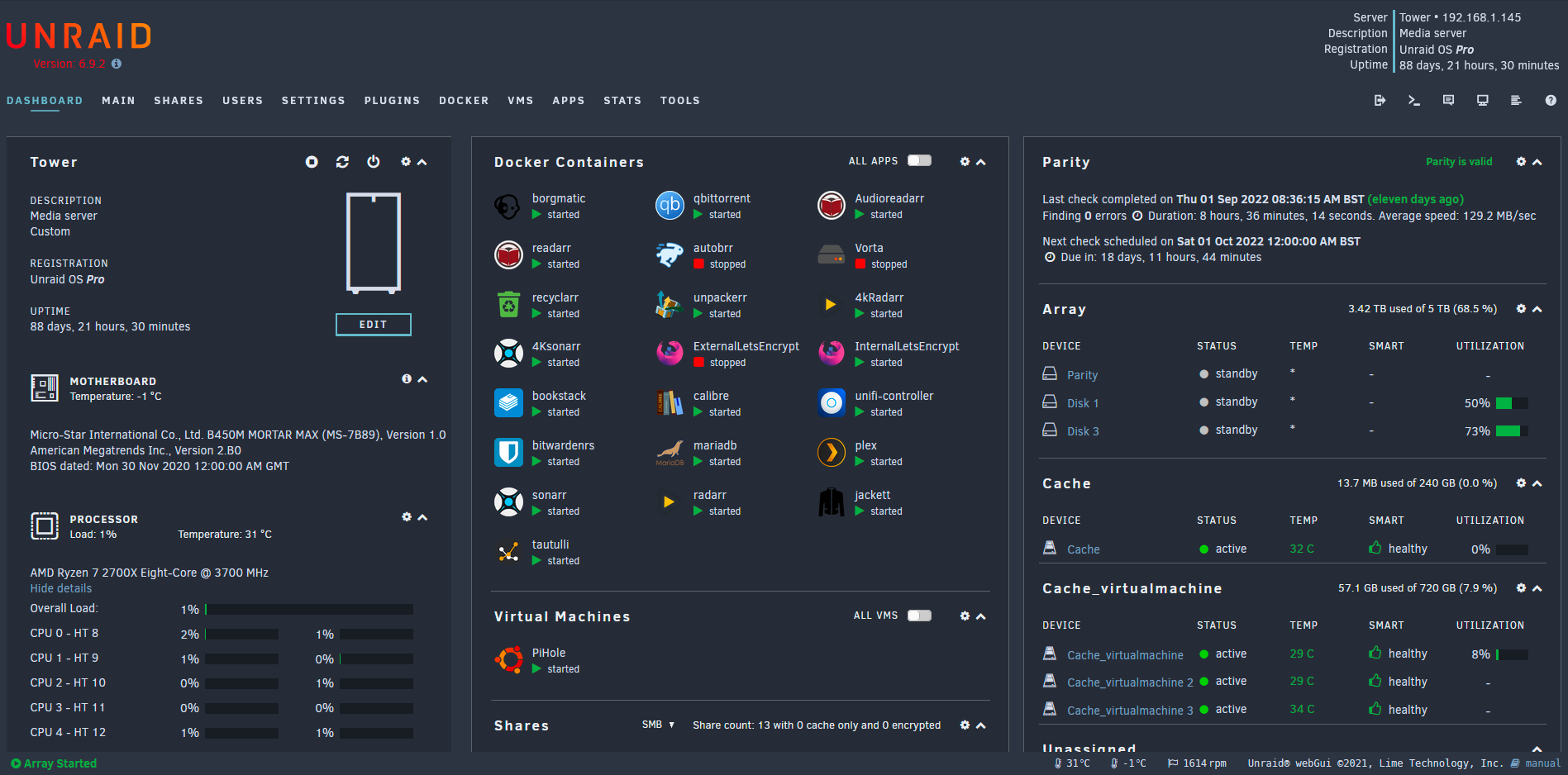Open the help question mark icon

pos(1551,100)
